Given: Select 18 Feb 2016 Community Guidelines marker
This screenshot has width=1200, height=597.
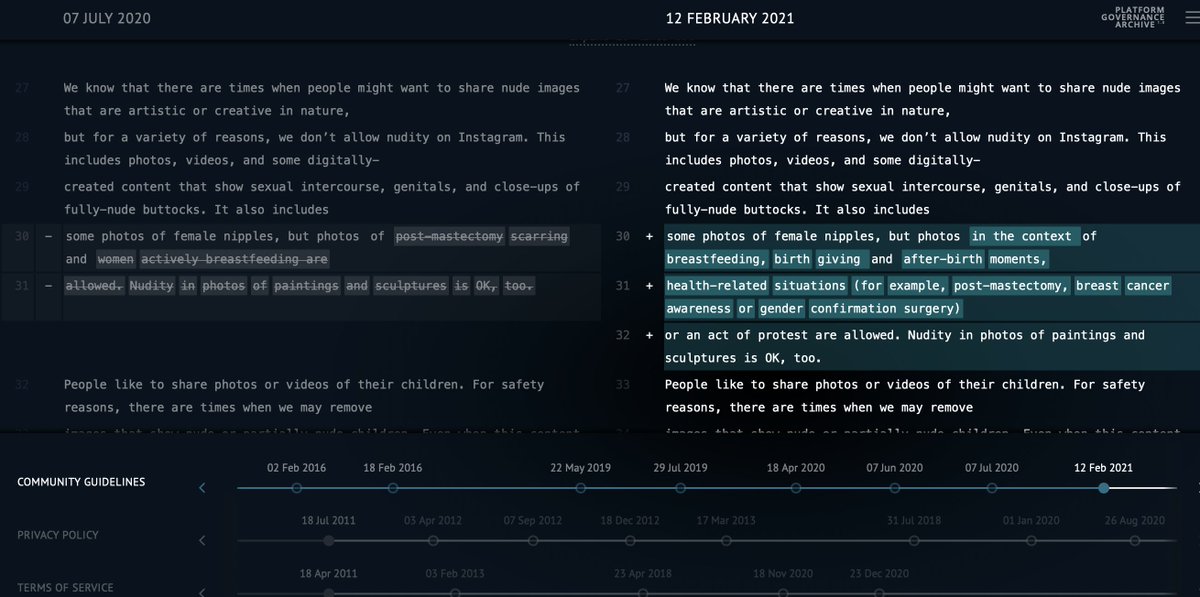Looking at the screenshot, I should coord(393,488).
